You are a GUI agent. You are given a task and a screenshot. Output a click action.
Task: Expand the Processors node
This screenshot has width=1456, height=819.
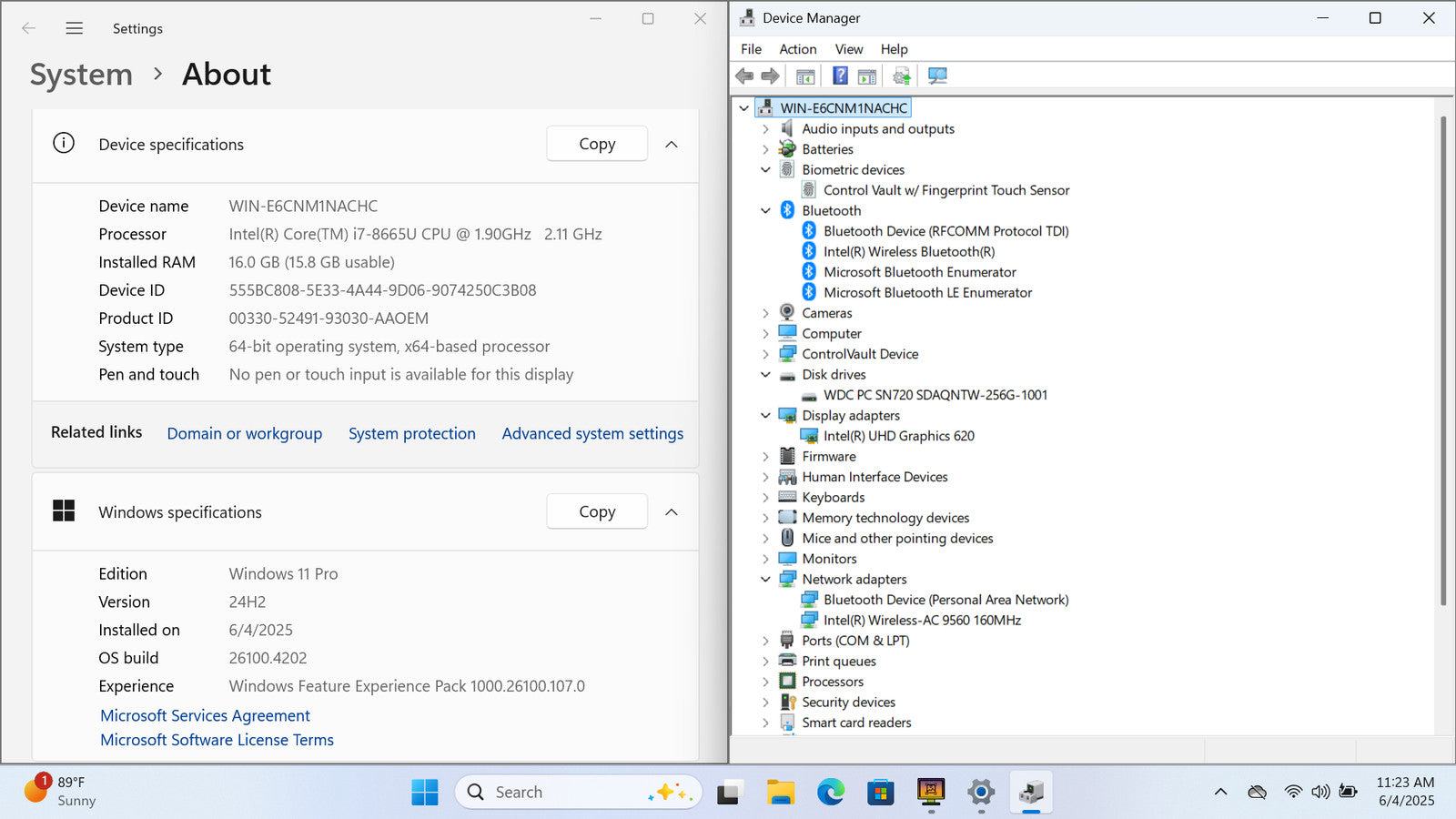point(765,682)
